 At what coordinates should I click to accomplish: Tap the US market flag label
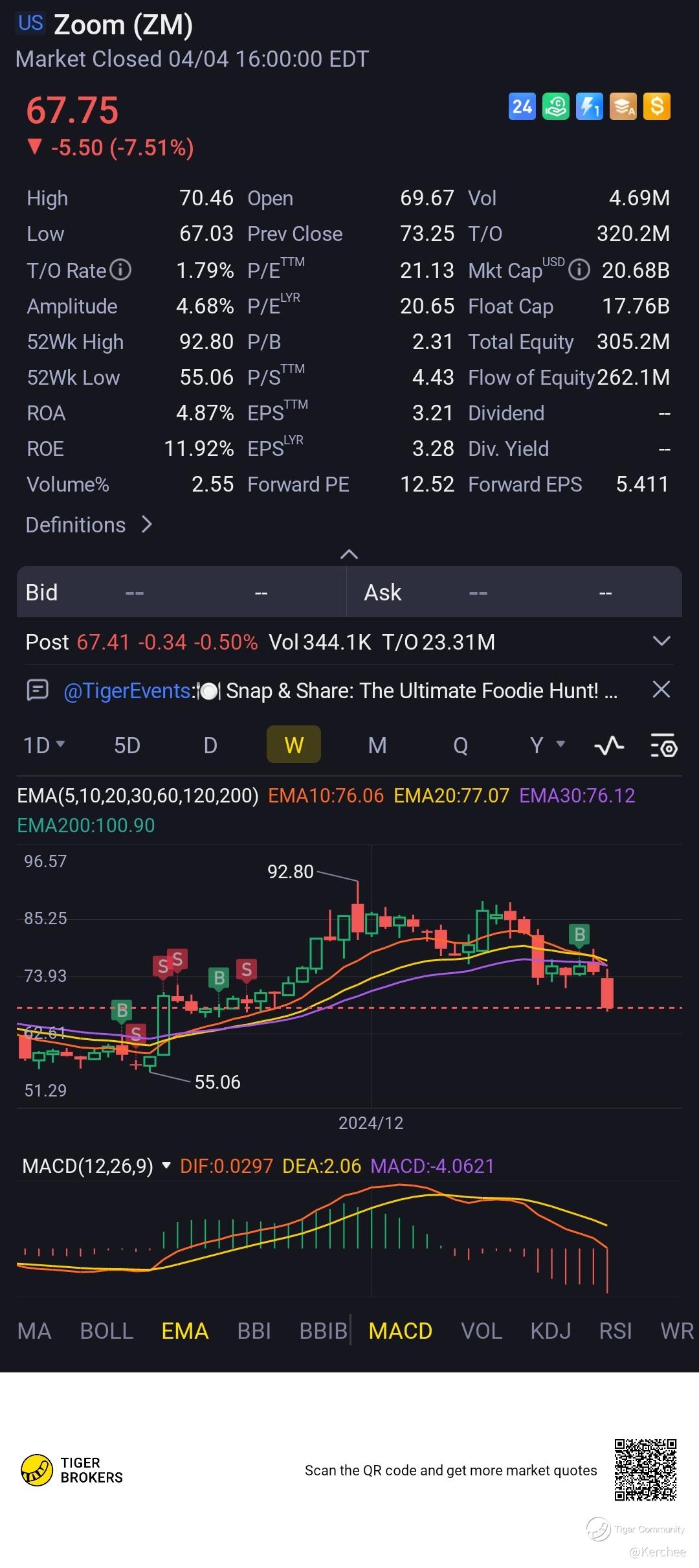(30, 23)
